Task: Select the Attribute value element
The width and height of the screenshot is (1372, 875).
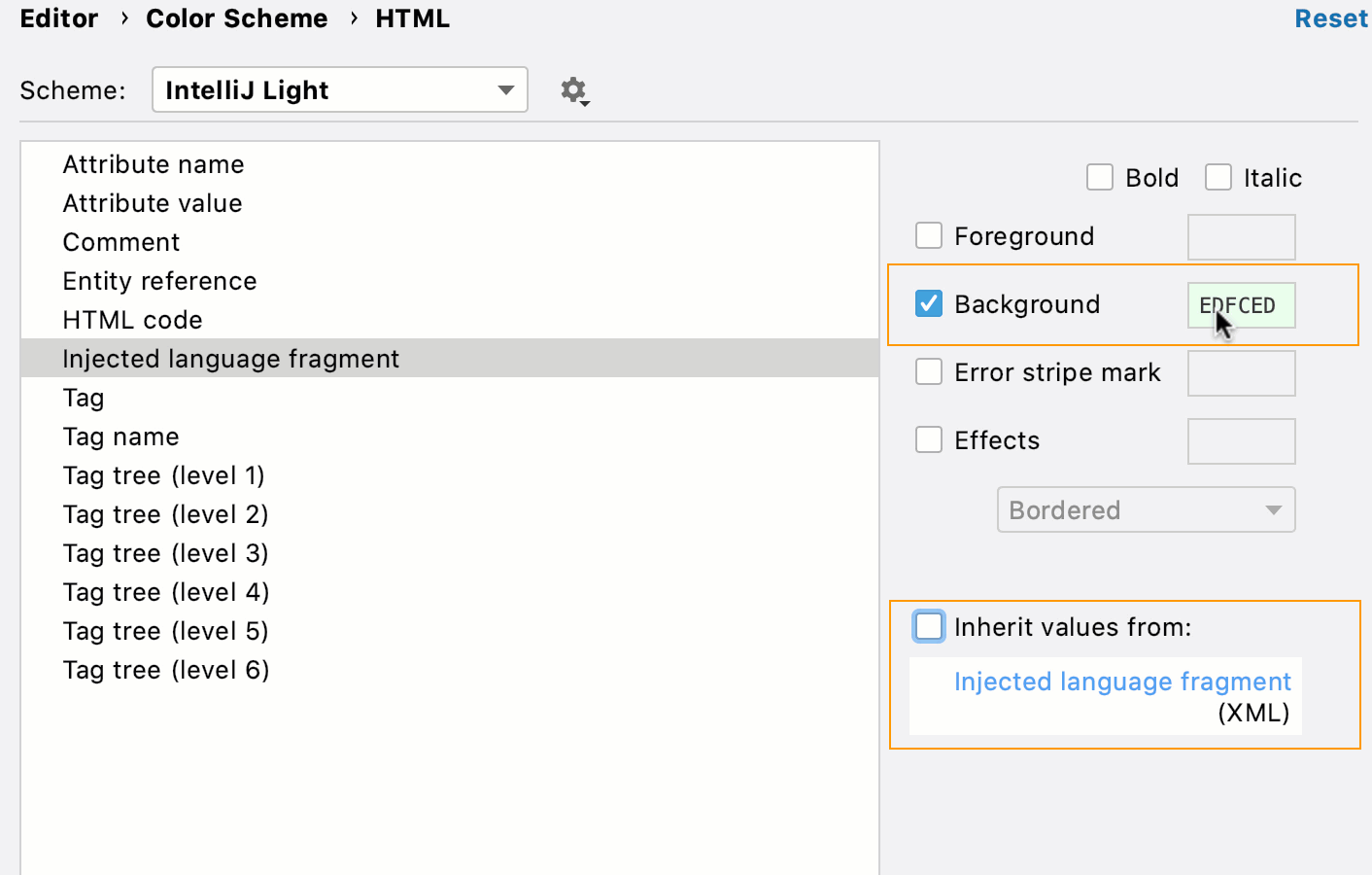Action: 152,202
